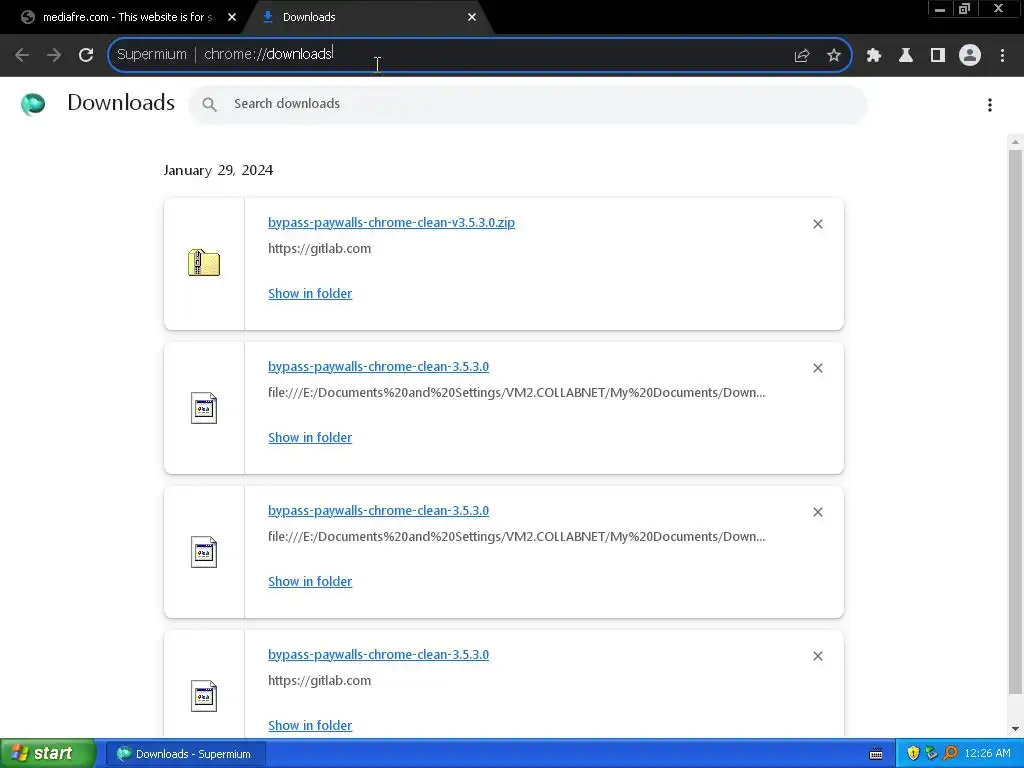1024x768 pixels.
Task: Remove the fourth download card
Action: point(818,656)
